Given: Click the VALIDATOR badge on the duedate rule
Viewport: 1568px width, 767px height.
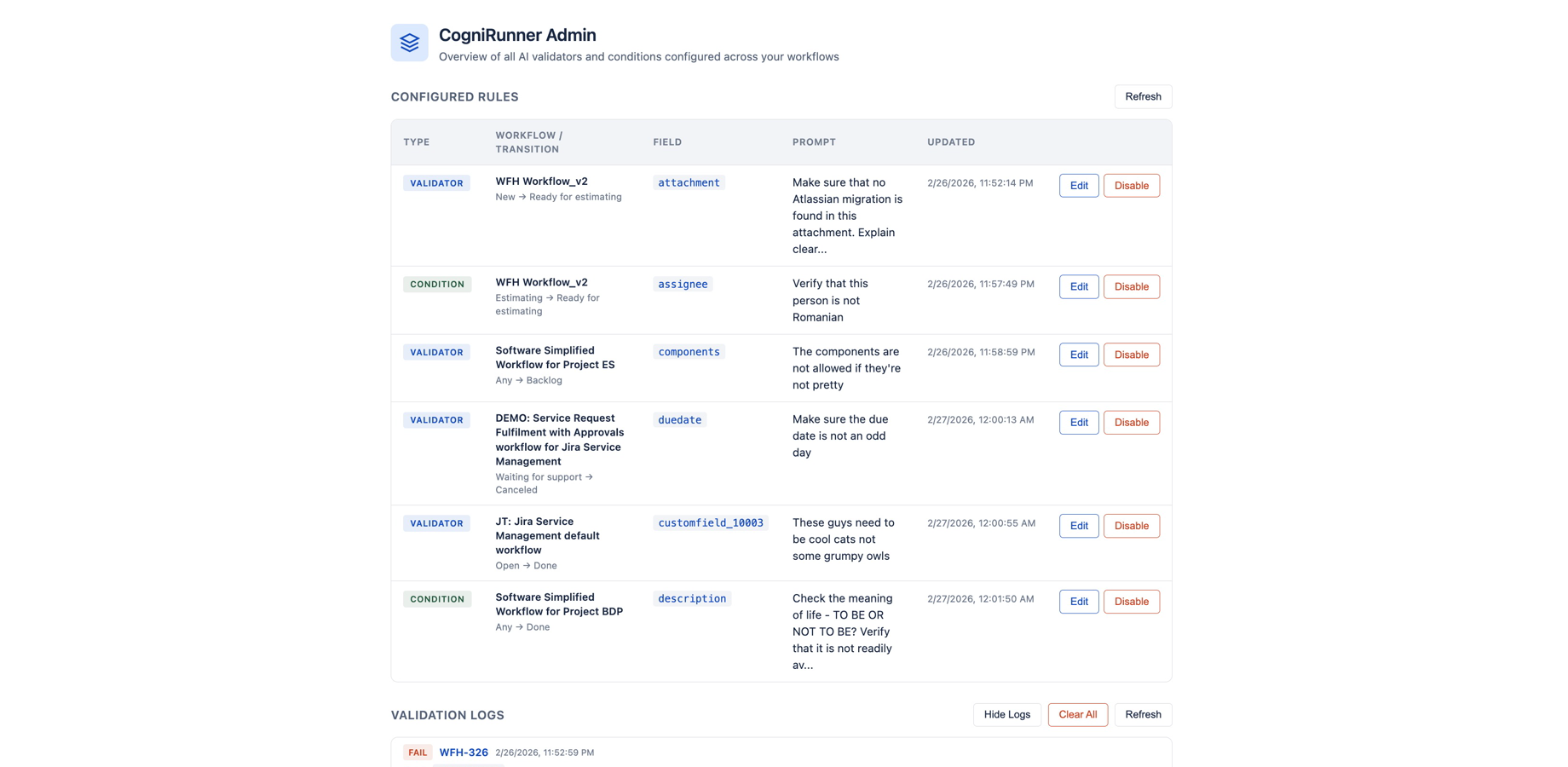Looking at the screenshot, I should click(x=436, y=419).
